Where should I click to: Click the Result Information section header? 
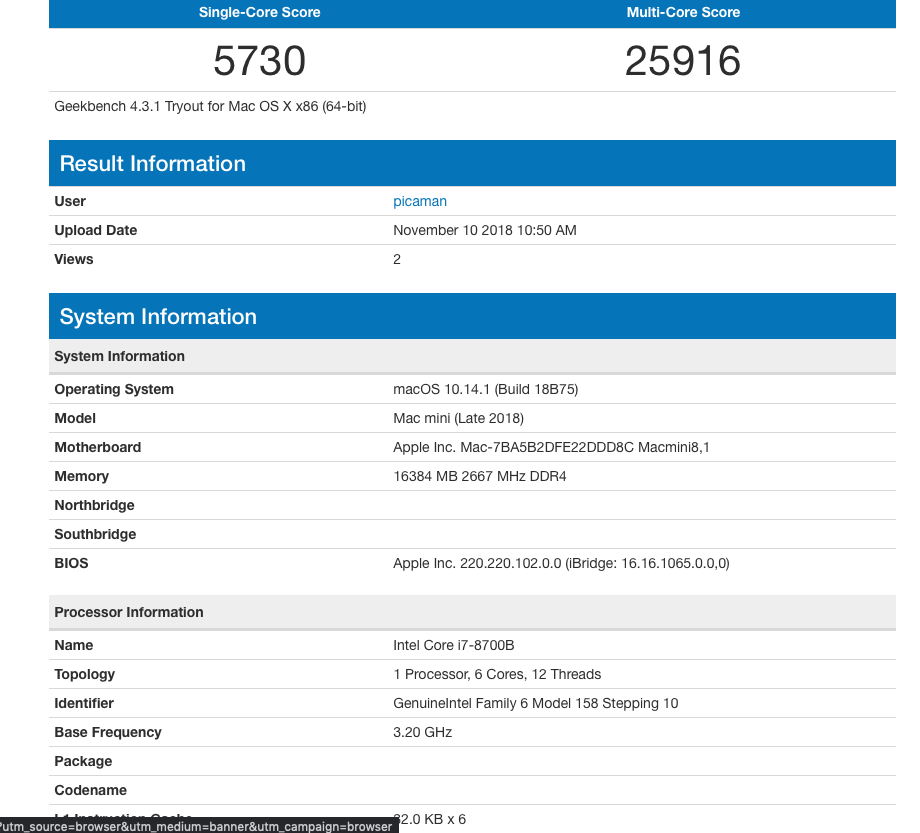[152, 163]
